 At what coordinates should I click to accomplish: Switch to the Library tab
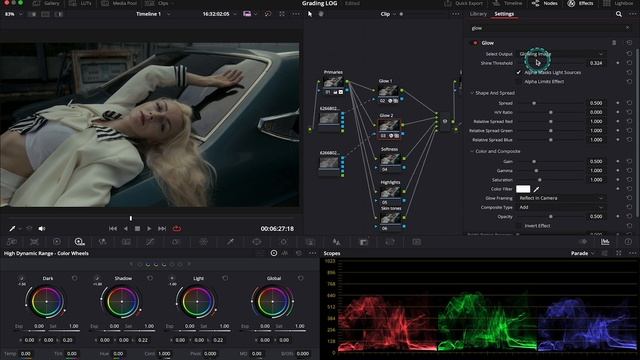(x=478, y=14)
